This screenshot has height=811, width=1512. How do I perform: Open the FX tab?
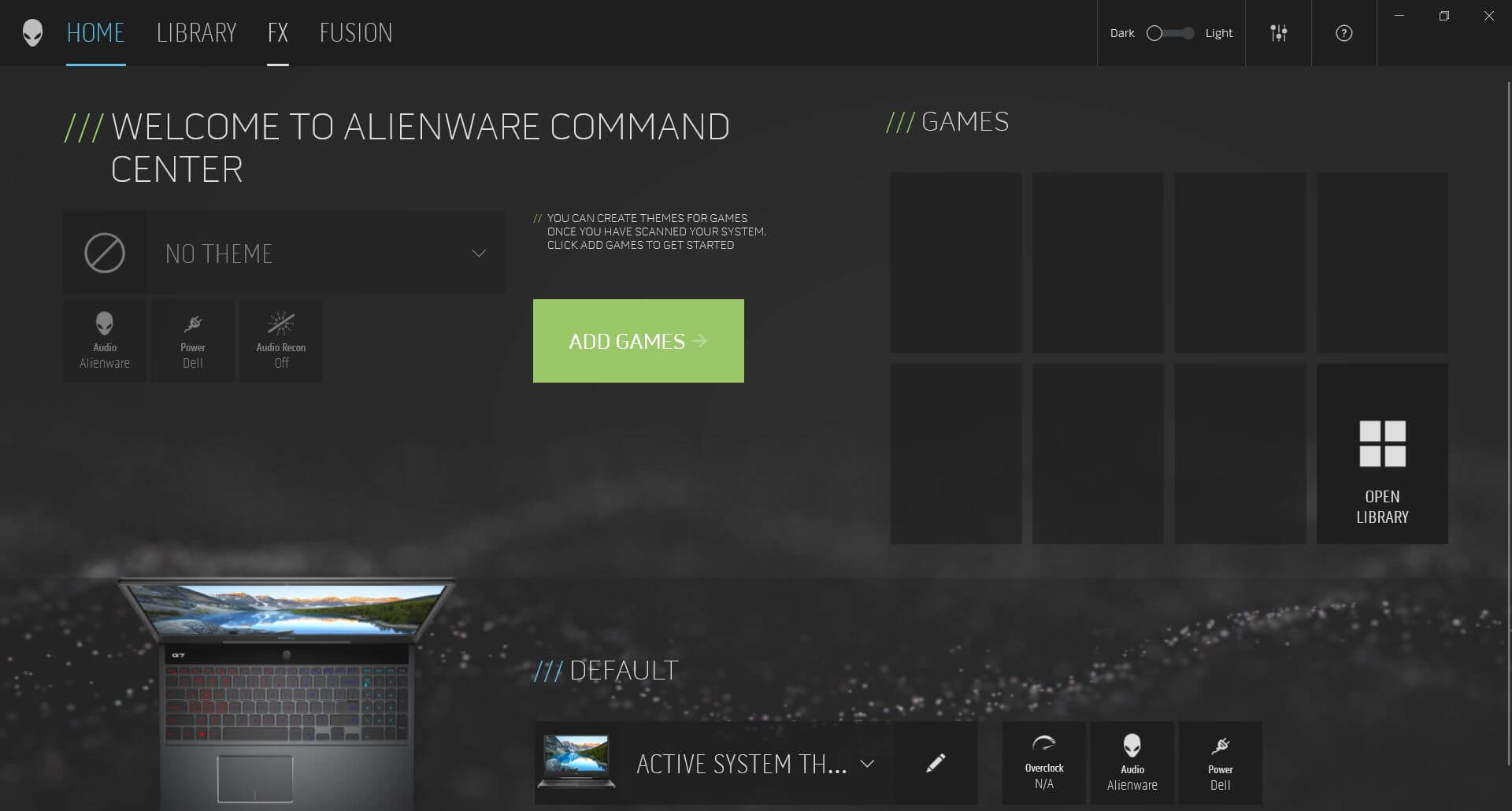[x=278, y=33]
